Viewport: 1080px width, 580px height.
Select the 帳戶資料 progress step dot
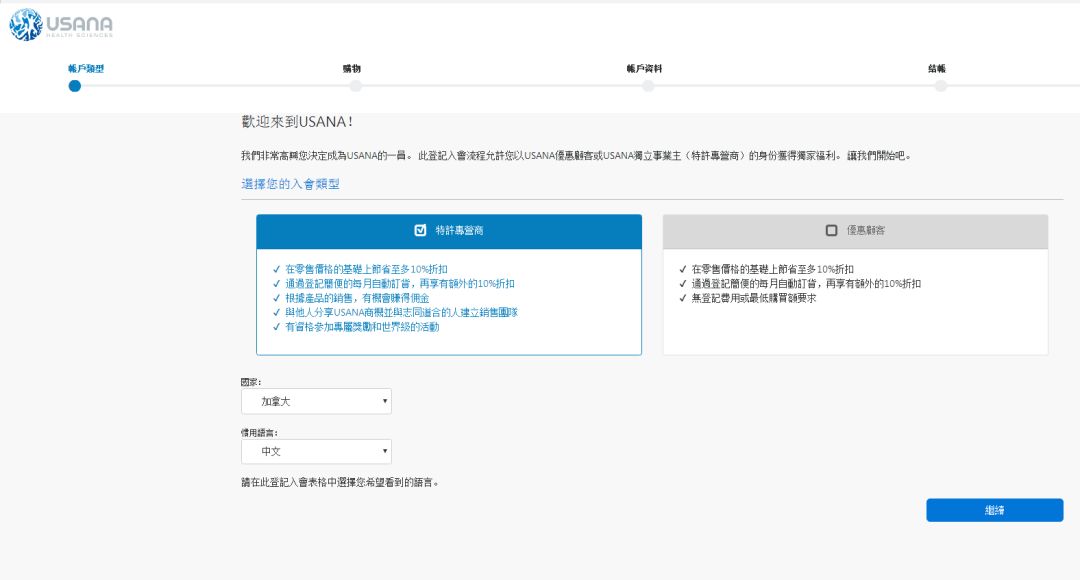tap(648, 86)
